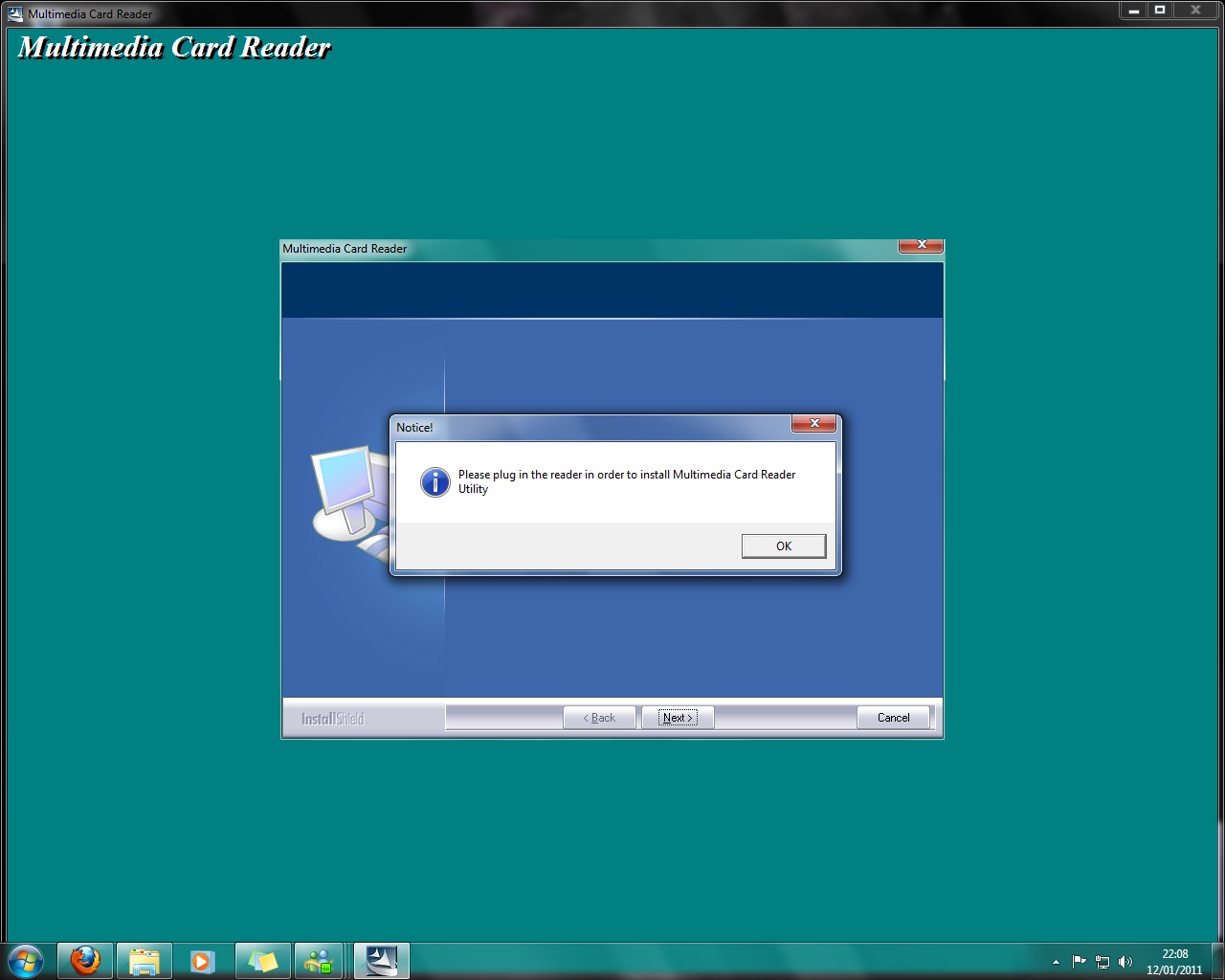Click the network connection tray icon
The image size is (1225, 980).
coord(1102,962)
